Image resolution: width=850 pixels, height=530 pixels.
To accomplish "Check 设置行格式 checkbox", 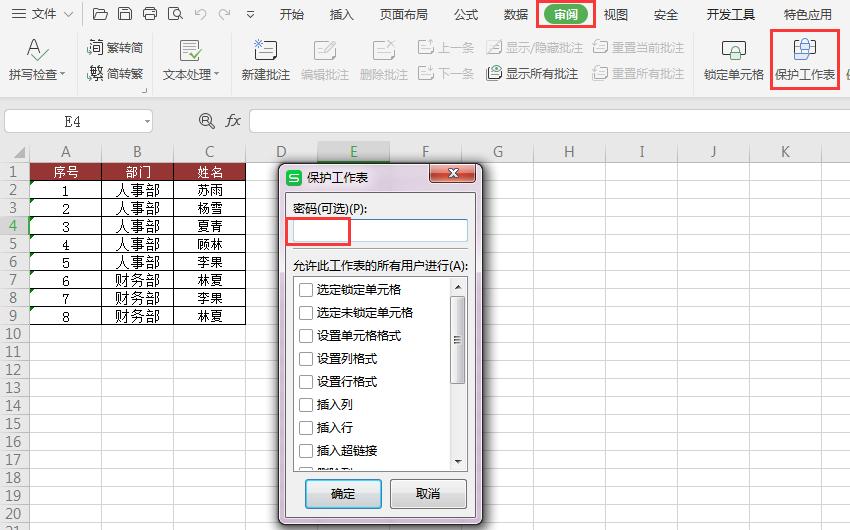I will [306, 382].
